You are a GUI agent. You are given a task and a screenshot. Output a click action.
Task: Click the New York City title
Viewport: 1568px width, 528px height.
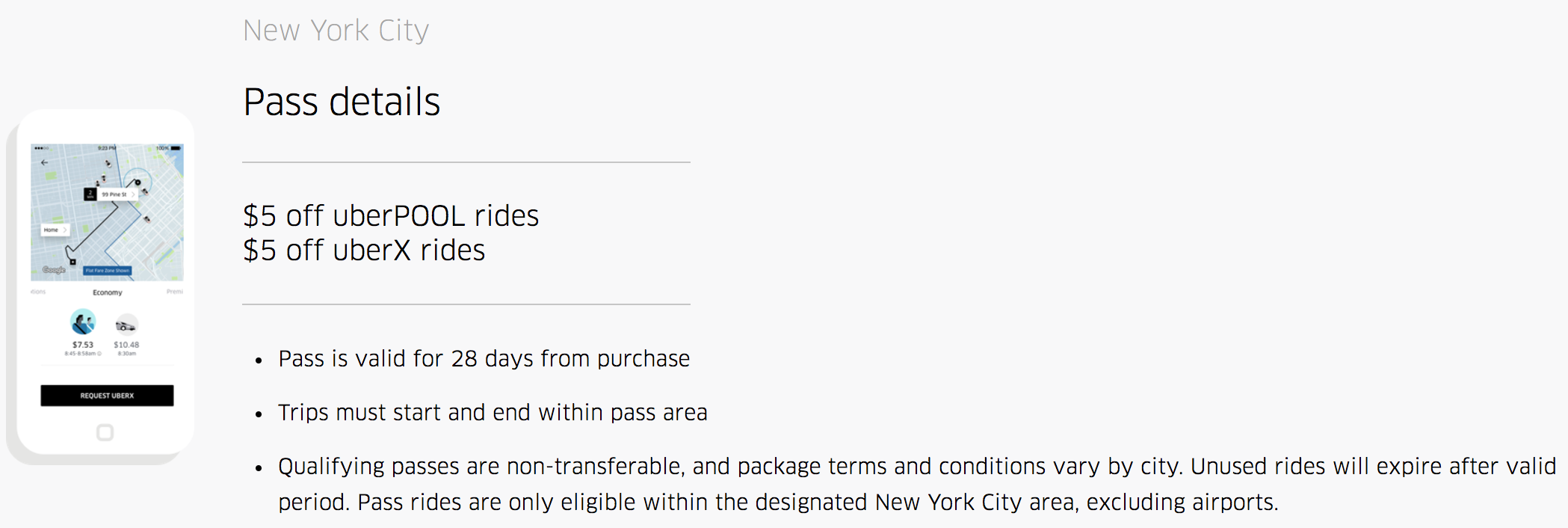[336, 31]
